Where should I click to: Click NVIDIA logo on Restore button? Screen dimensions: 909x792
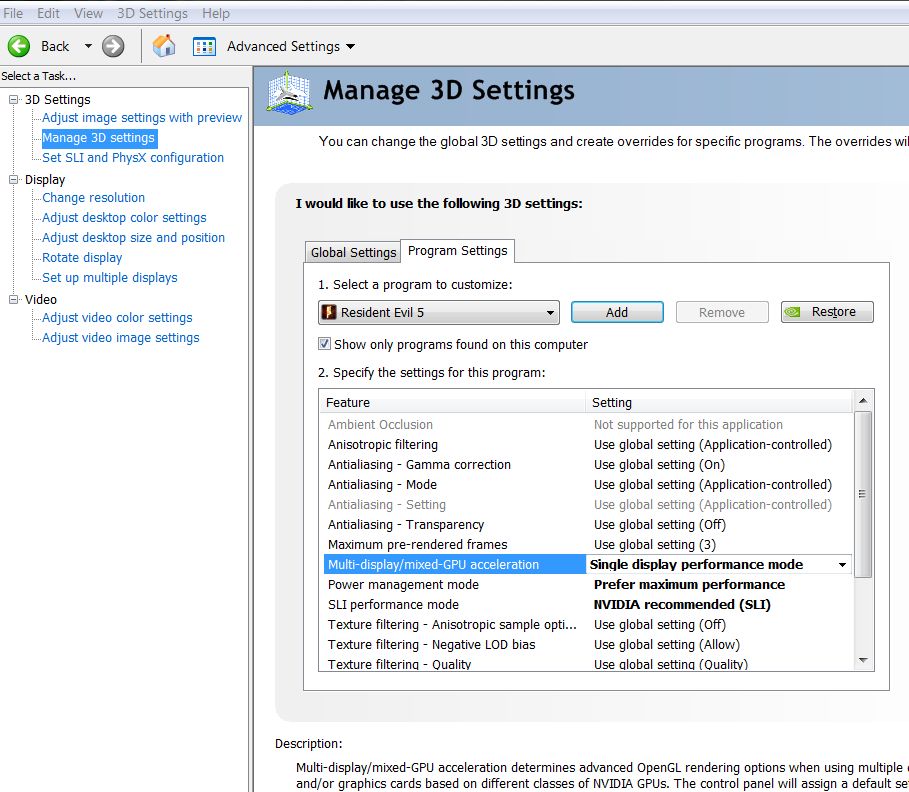792,312
